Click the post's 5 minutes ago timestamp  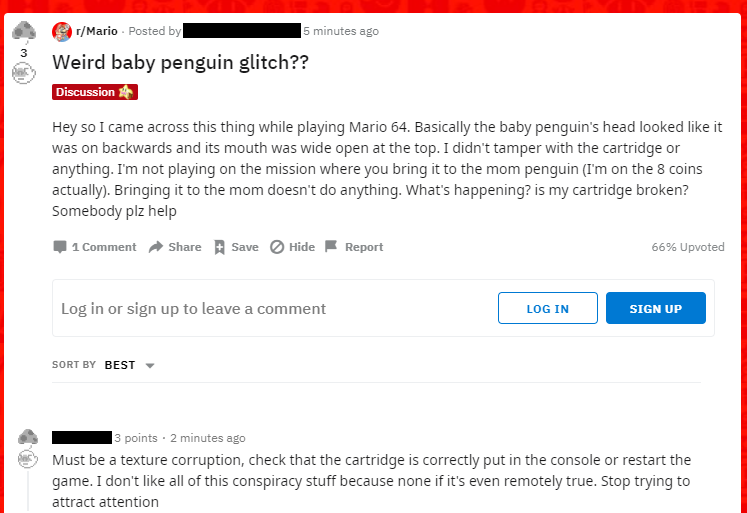click(341, 31)
